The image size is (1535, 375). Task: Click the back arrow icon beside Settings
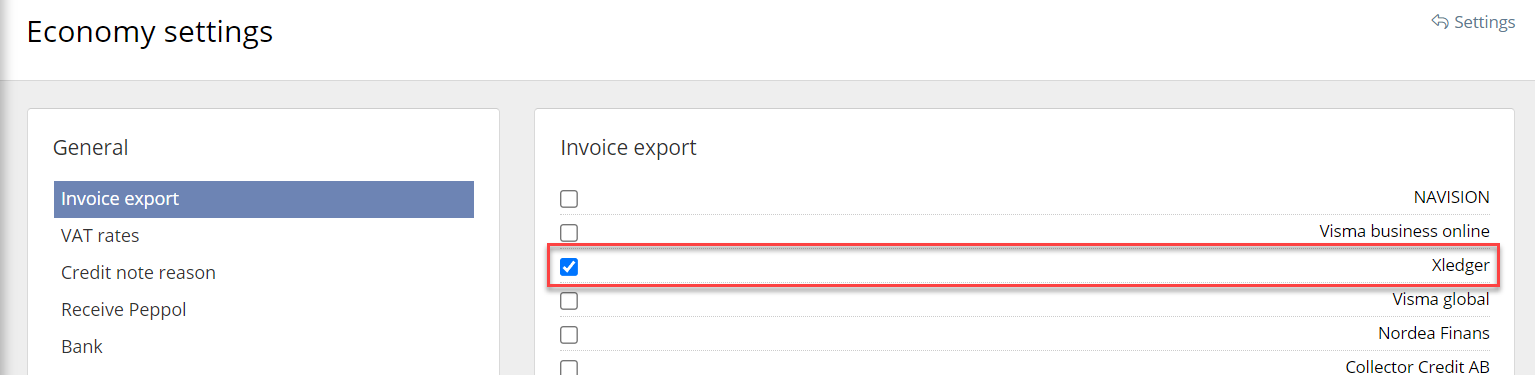(1440, 21)
